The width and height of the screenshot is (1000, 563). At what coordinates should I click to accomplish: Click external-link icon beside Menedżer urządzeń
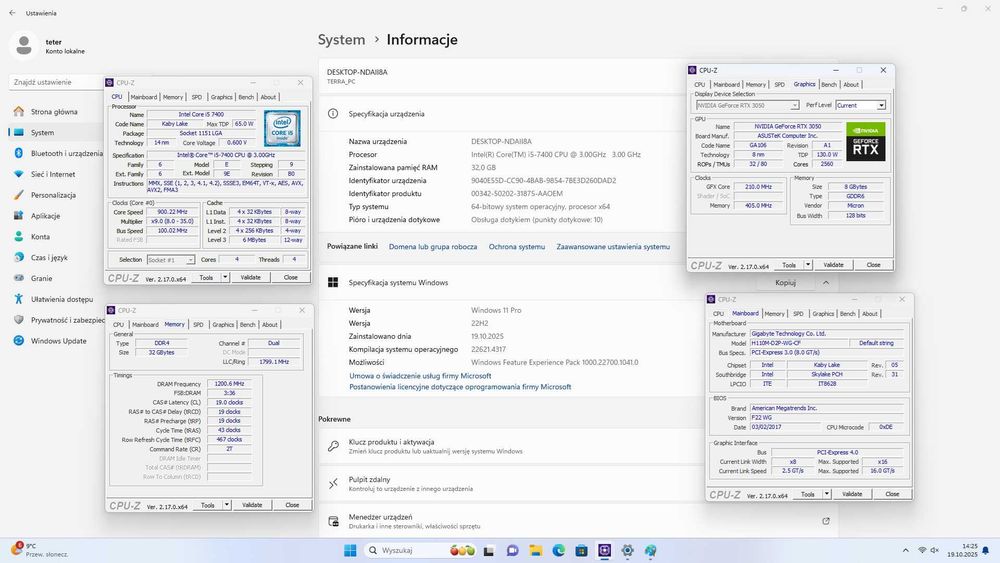click(x=826, y=521)
